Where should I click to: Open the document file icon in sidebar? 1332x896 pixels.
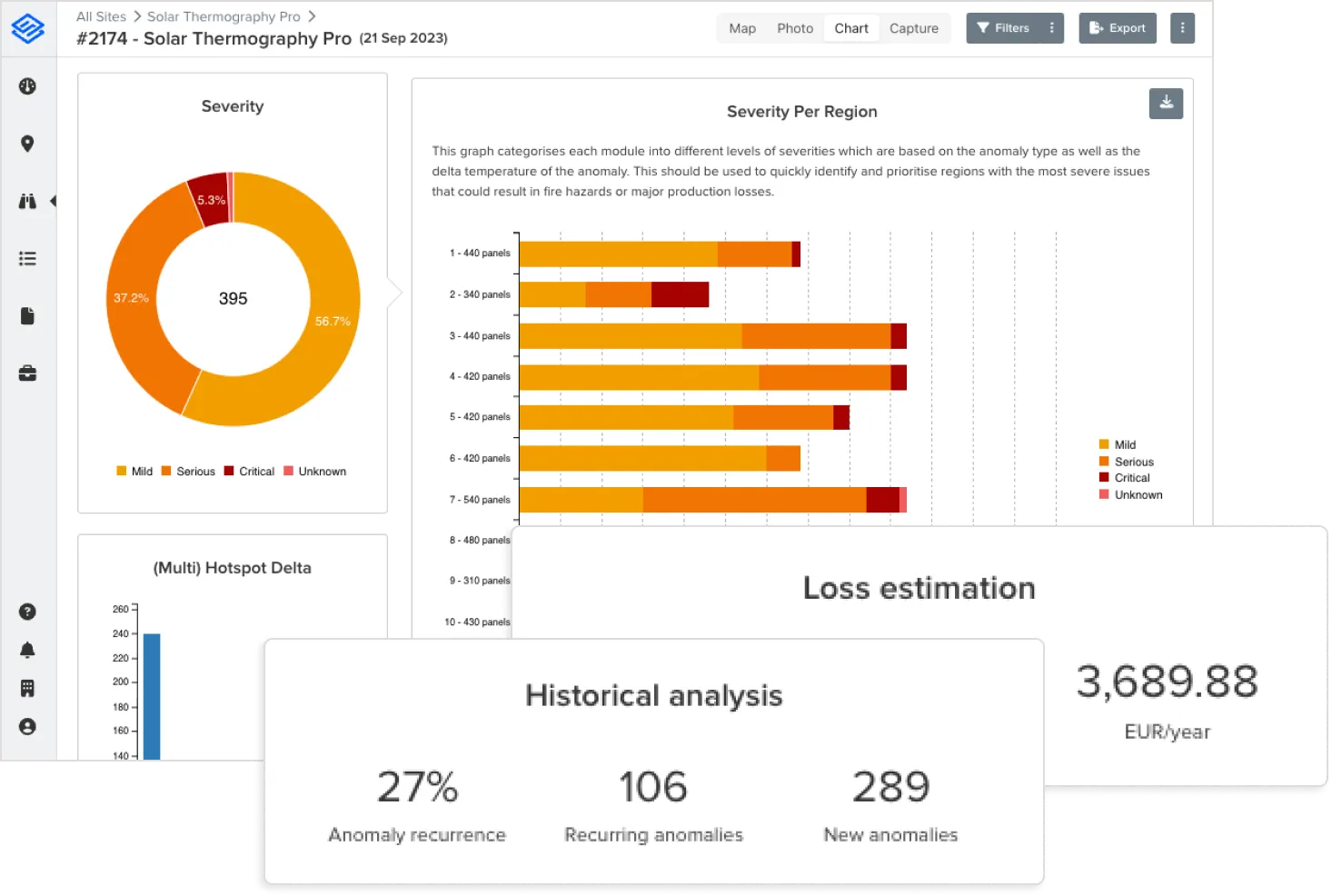(27, 316)
